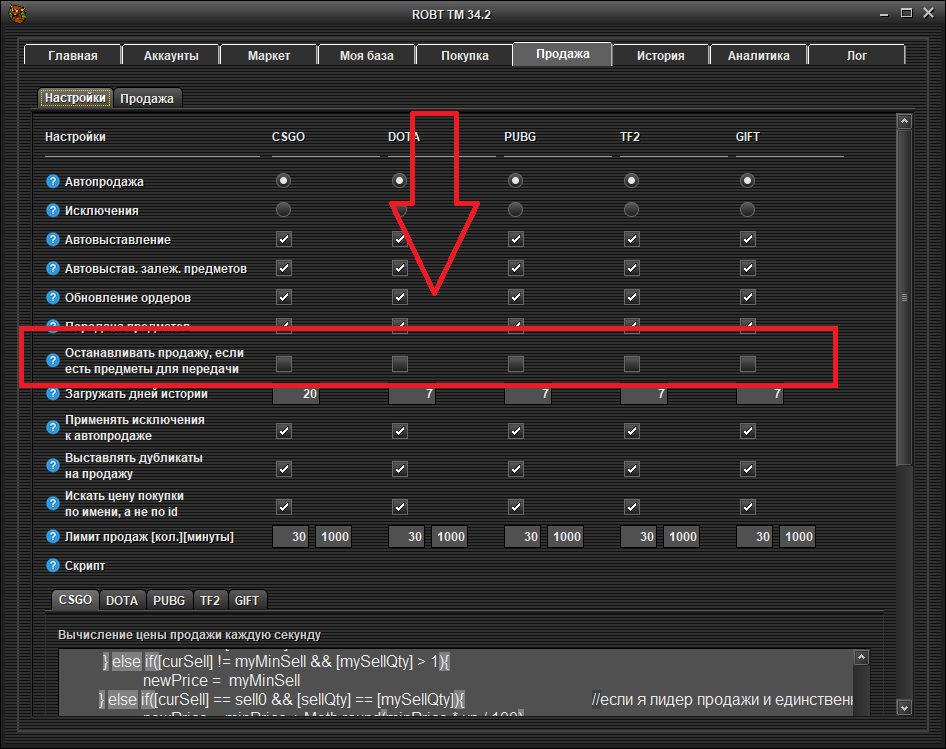Open the Продажа sub-tab under settings

tap(147, 98)
